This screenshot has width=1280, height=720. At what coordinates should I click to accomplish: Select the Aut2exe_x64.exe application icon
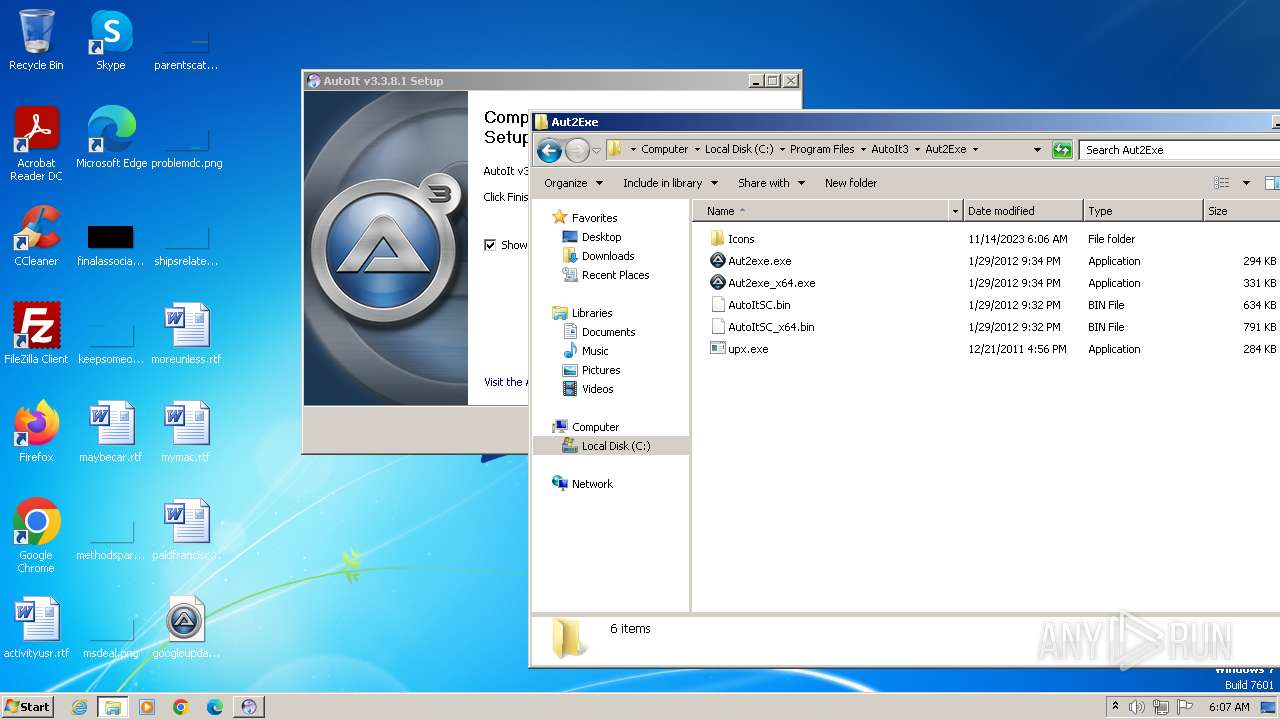tap(717, 283)
